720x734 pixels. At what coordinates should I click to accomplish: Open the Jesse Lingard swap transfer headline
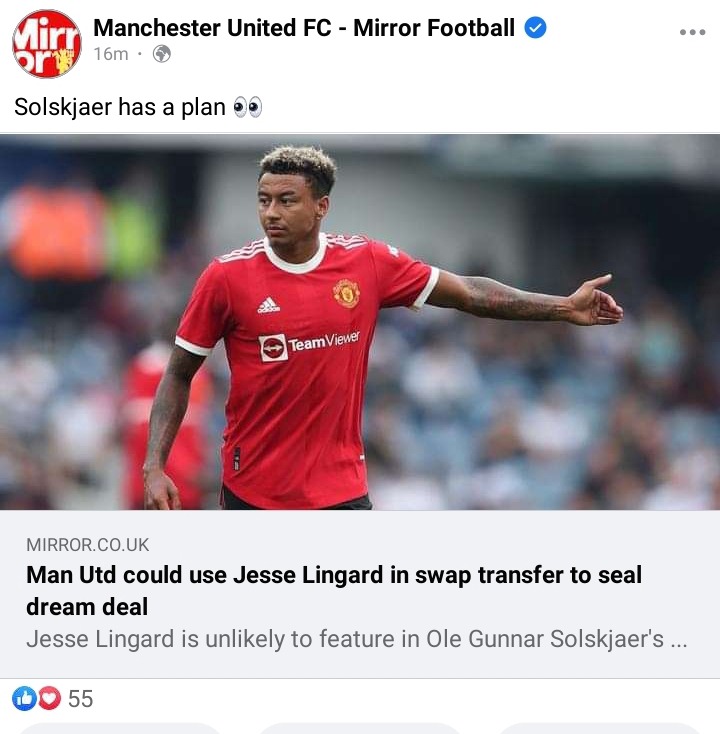point(334,591)
